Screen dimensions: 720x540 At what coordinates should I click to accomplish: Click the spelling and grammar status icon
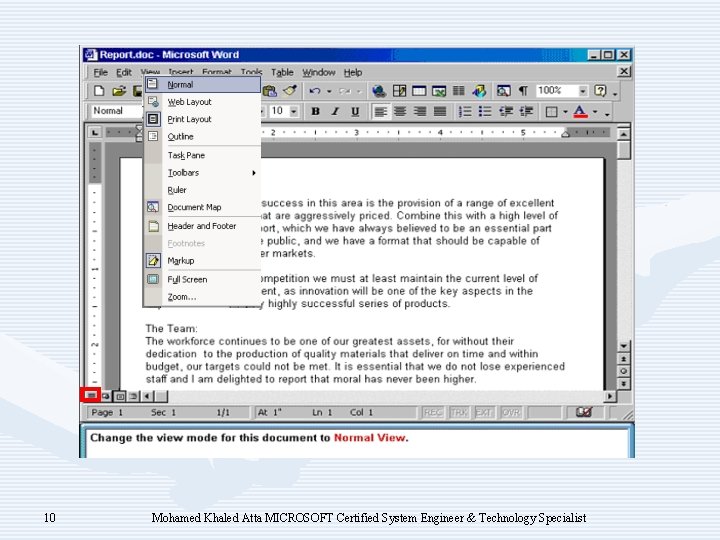[x=584, y=412]
